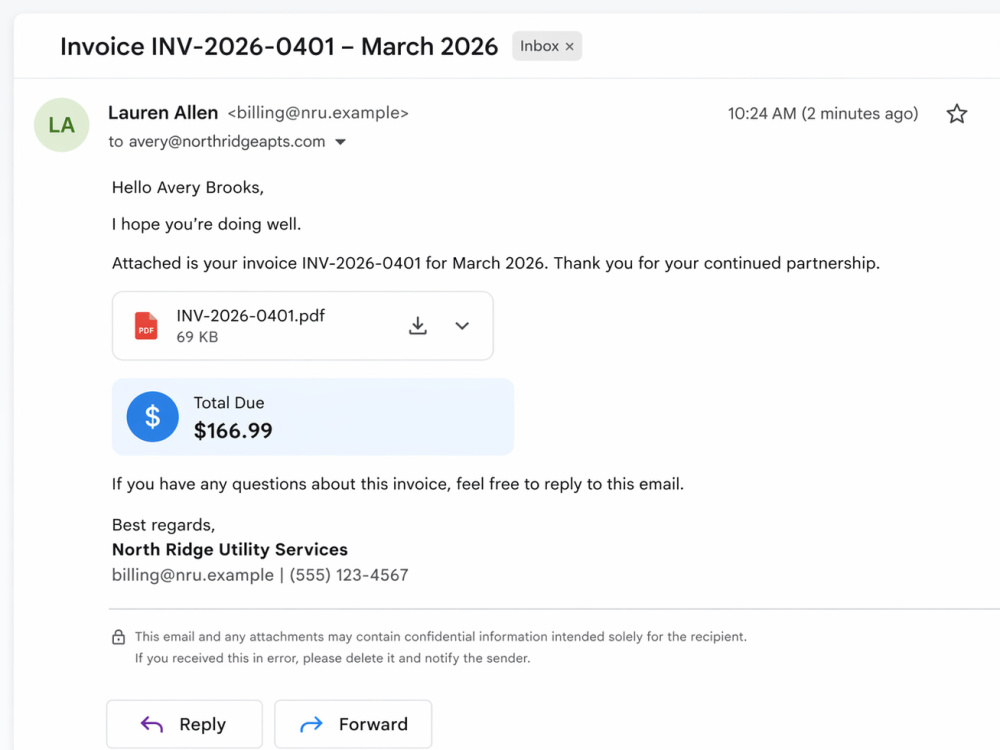Click phone number (555) 123-4567
The height and width of the screenshot is (750, 1000).
349,575
